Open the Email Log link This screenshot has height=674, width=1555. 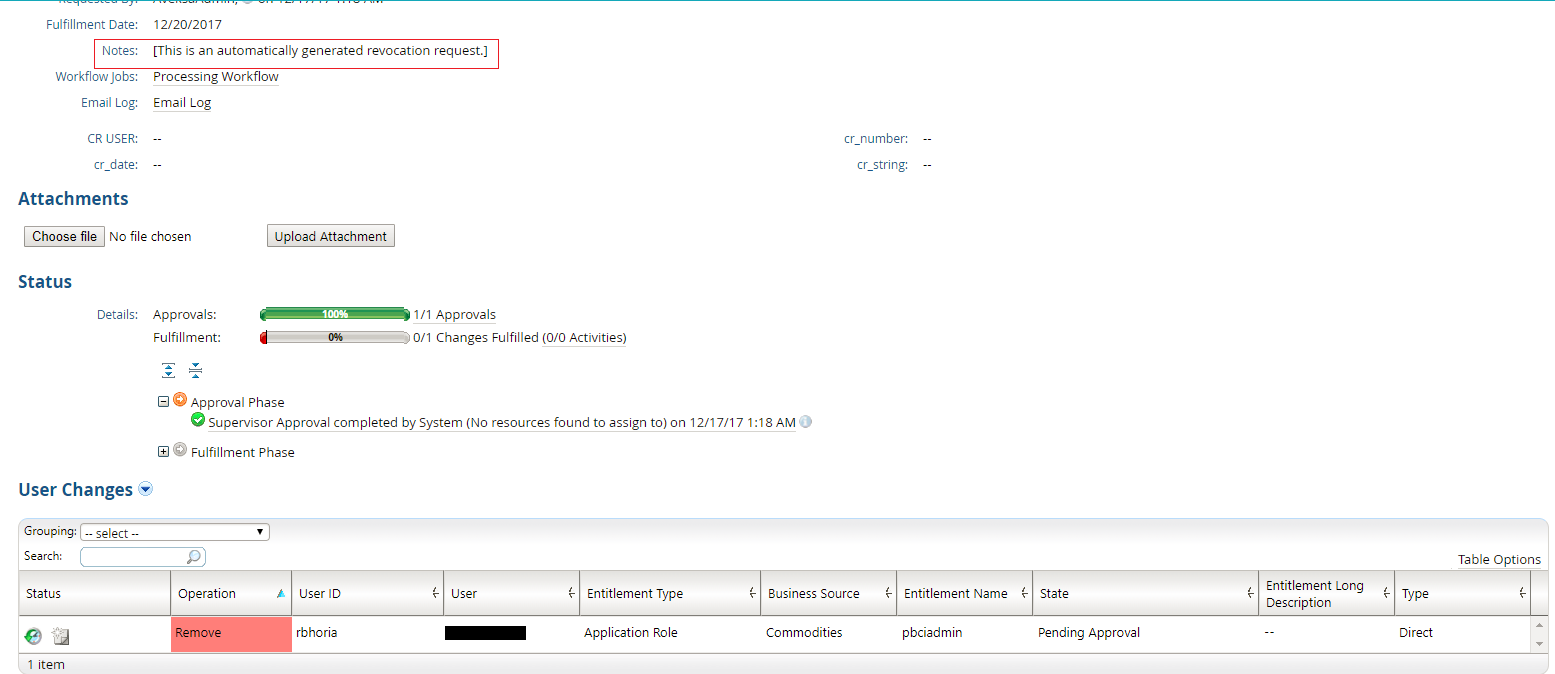pos(182,103)
